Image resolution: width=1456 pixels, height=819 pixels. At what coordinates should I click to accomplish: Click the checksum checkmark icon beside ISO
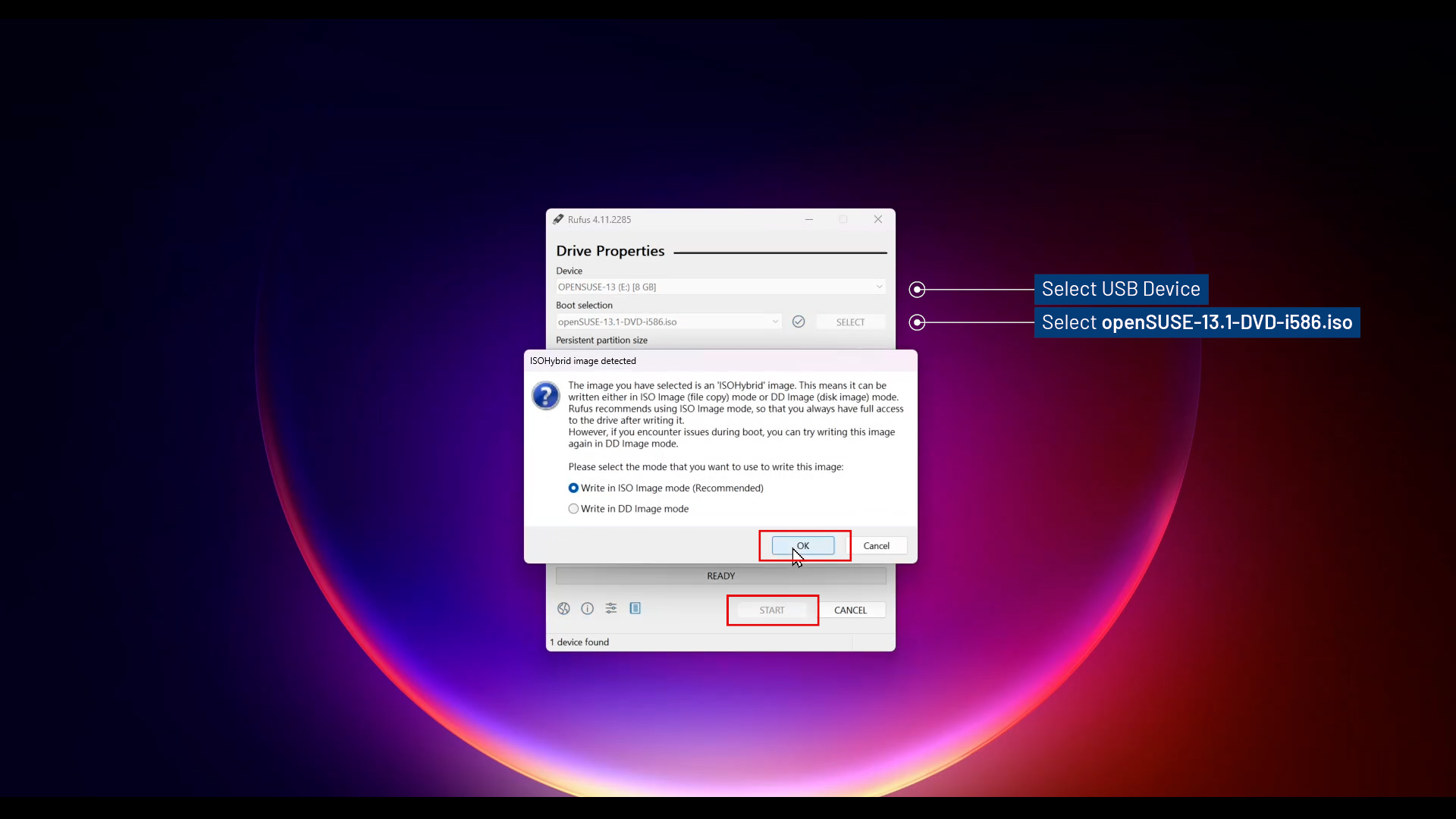click(799, 322)
